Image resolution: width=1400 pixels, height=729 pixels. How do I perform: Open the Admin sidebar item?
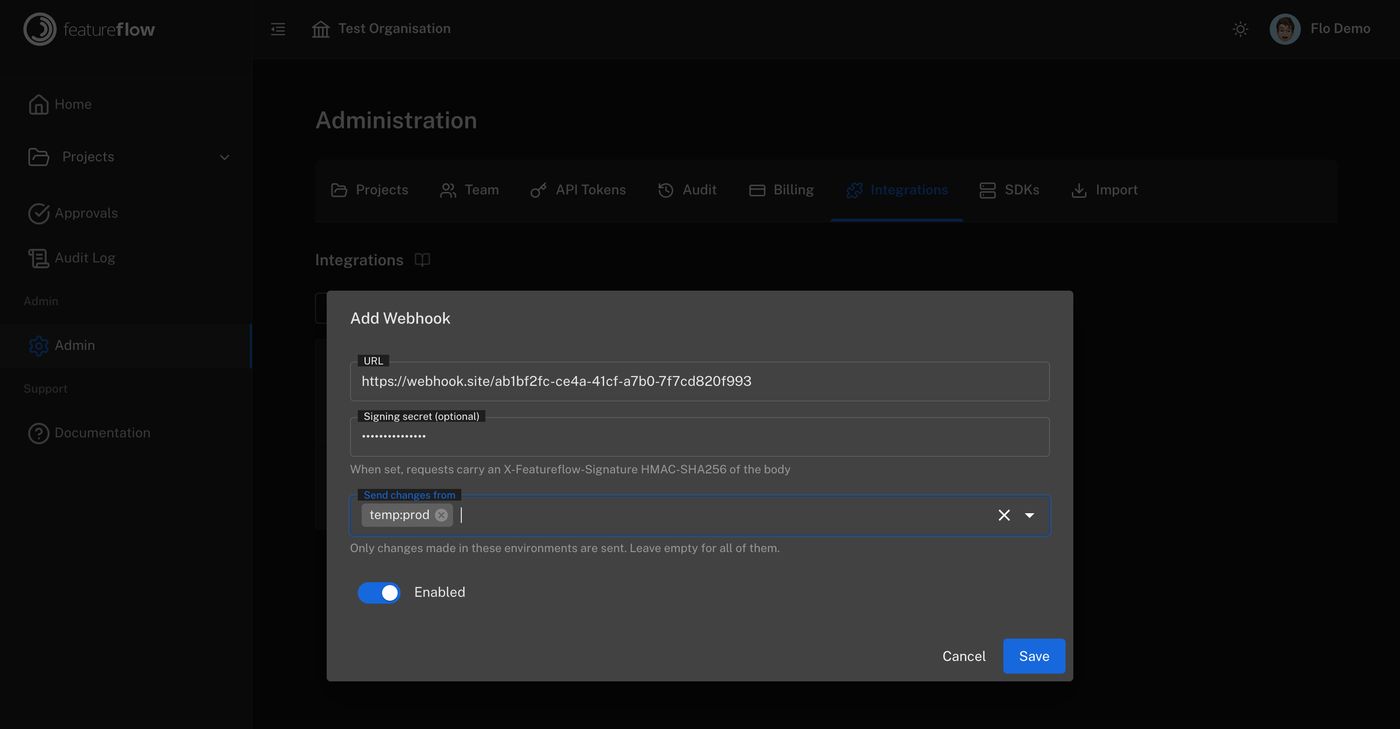coord(126,345)
